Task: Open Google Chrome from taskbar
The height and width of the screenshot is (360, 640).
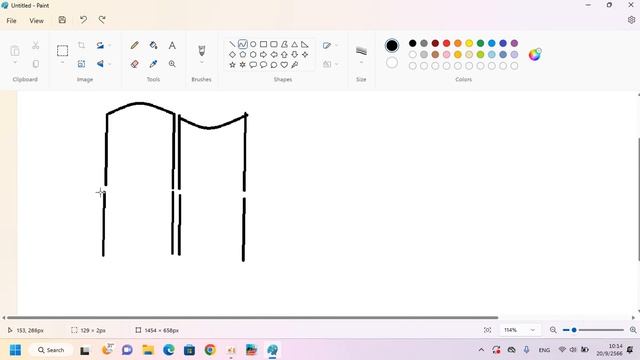Action: pos(210,350)
